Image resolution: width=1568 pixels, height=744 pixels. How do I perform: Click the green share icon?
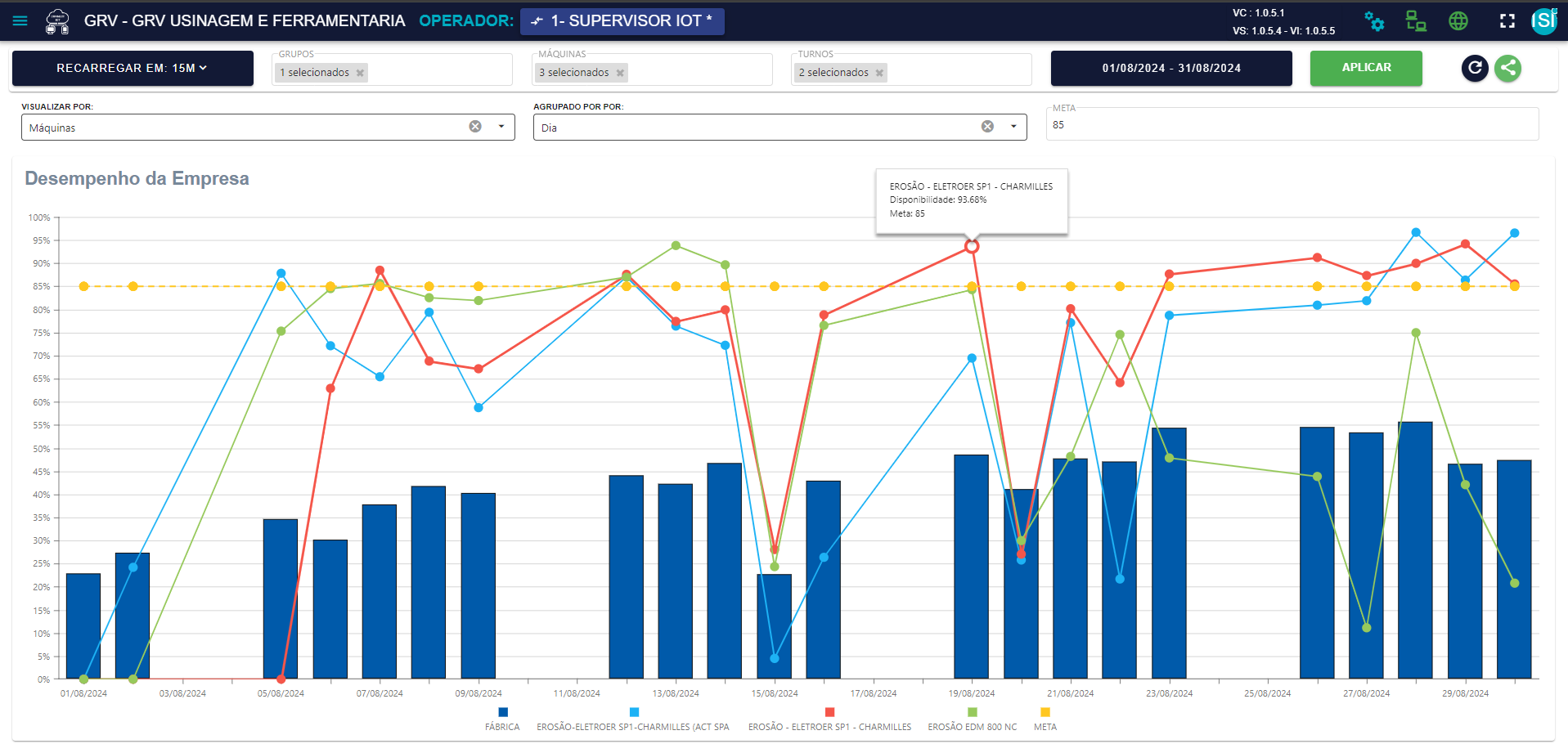(1508, 68)
